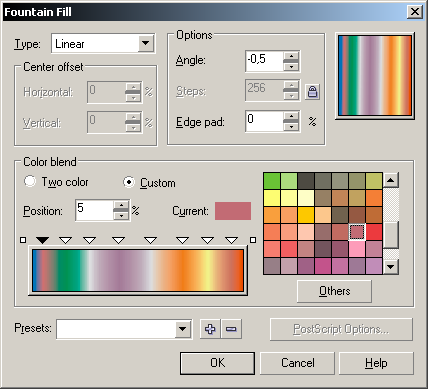Add preset with the plus icon
Image resolution: width=428 pixels, height=389 pixels.
tap(210, 329)
